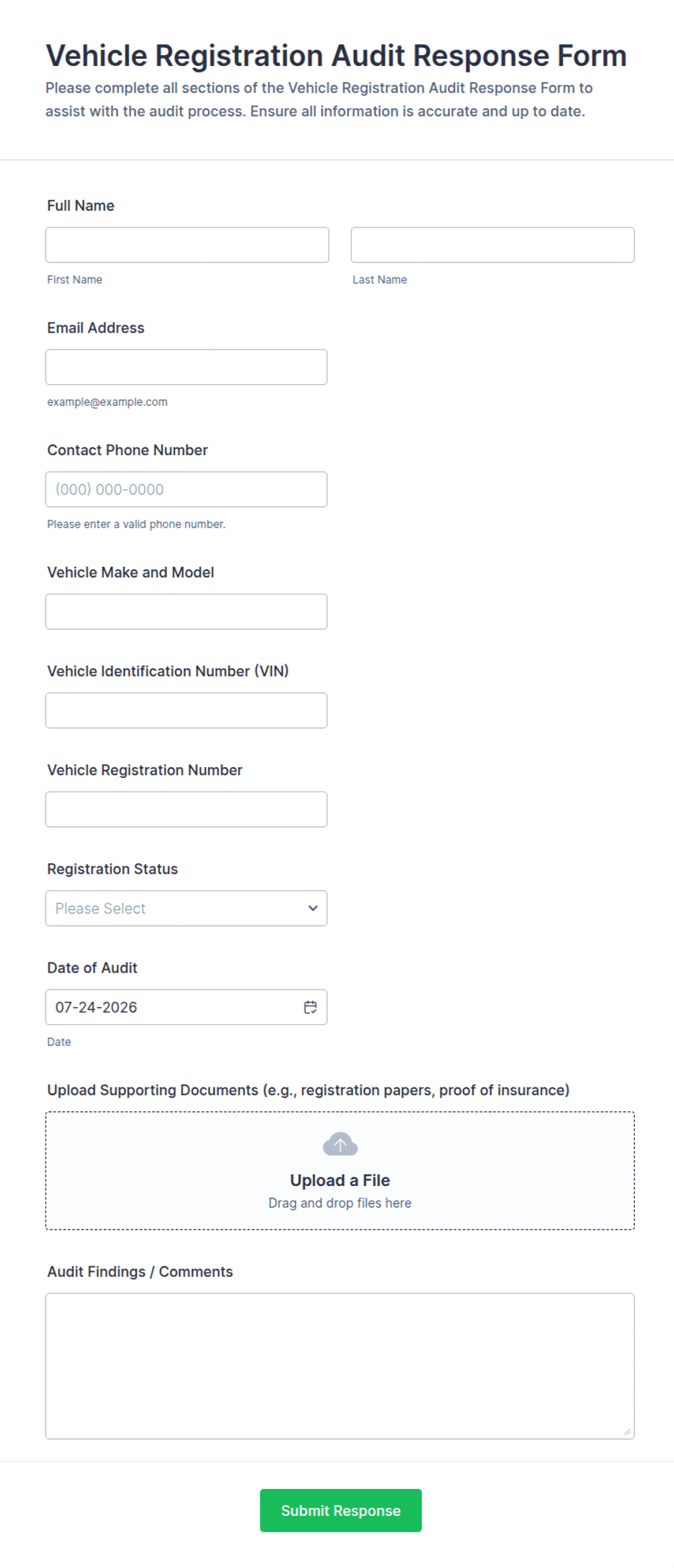
Task: Grab the textarea resize handle corner
Action: (627, 1432)
